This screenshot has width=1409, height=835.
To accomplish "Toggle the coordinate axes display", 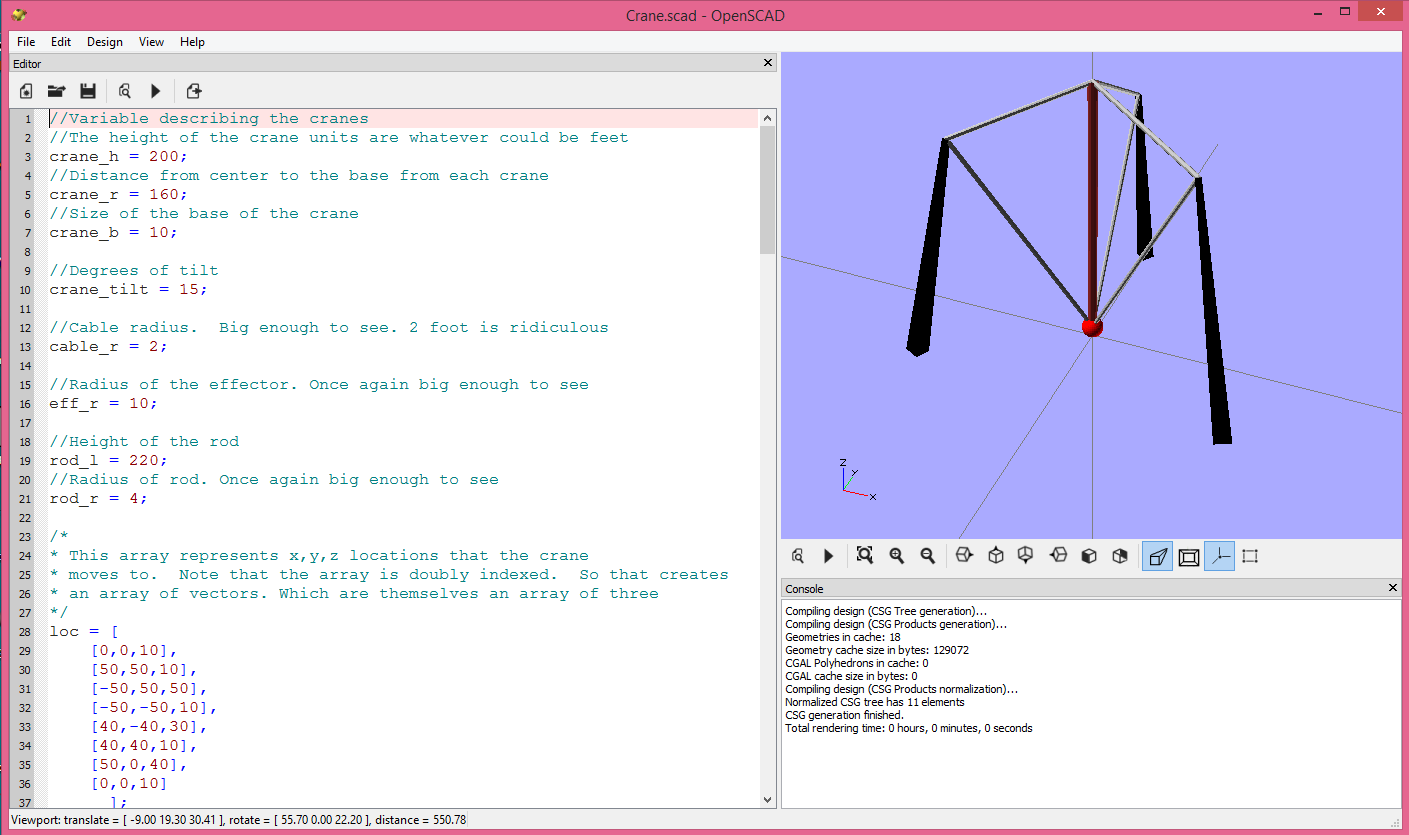I will (1219, 555).
